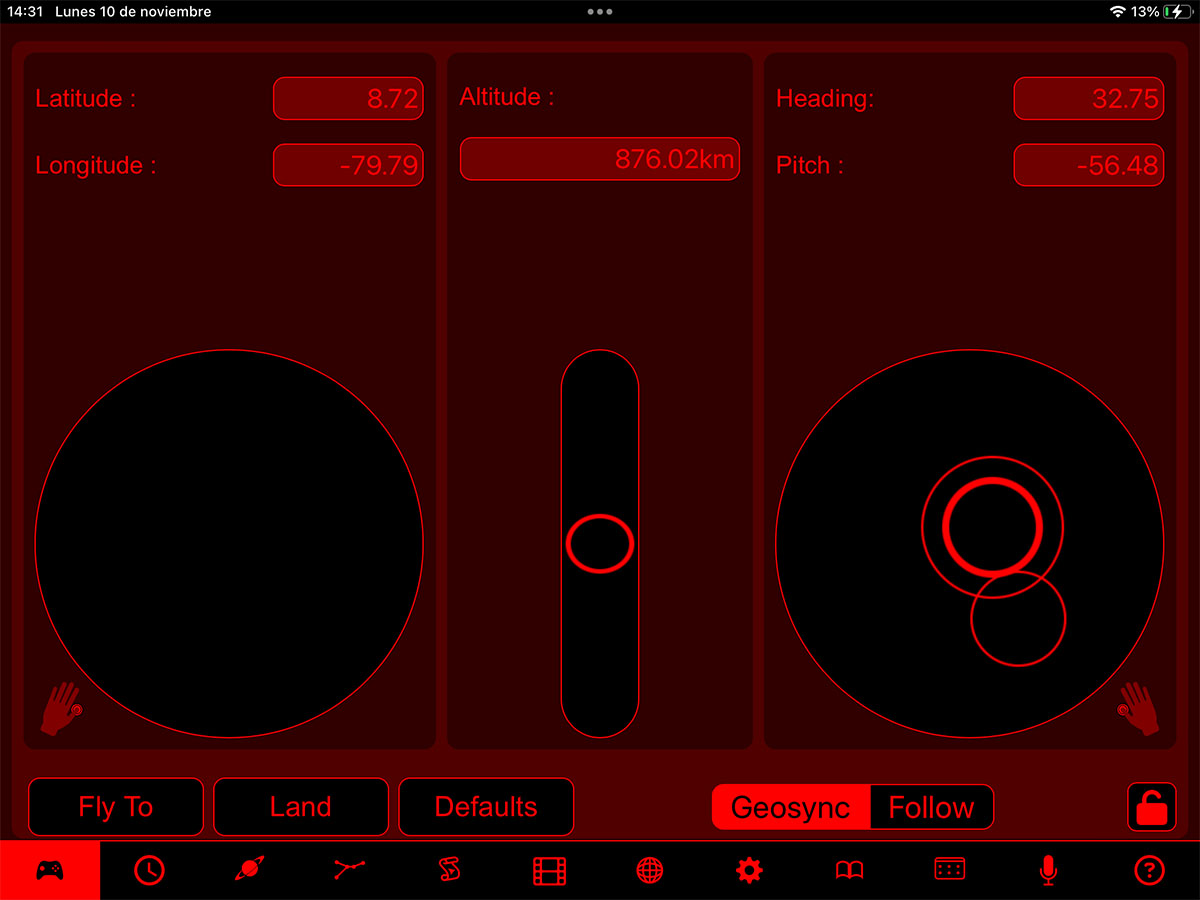Open the planets selection panel
The height and width of the screenshot is (900, 1200).
click(x=249, y=869)
